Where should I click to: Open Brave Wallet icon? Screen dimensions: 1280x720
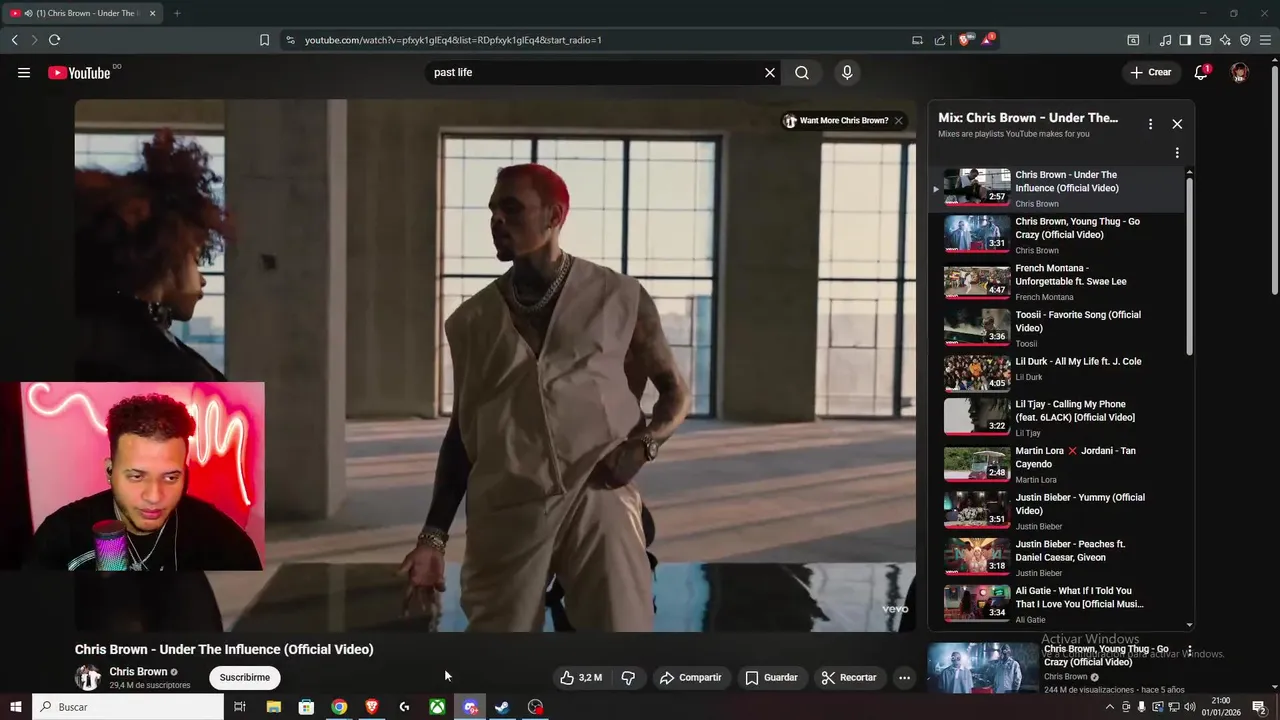tap(1205, 40)
